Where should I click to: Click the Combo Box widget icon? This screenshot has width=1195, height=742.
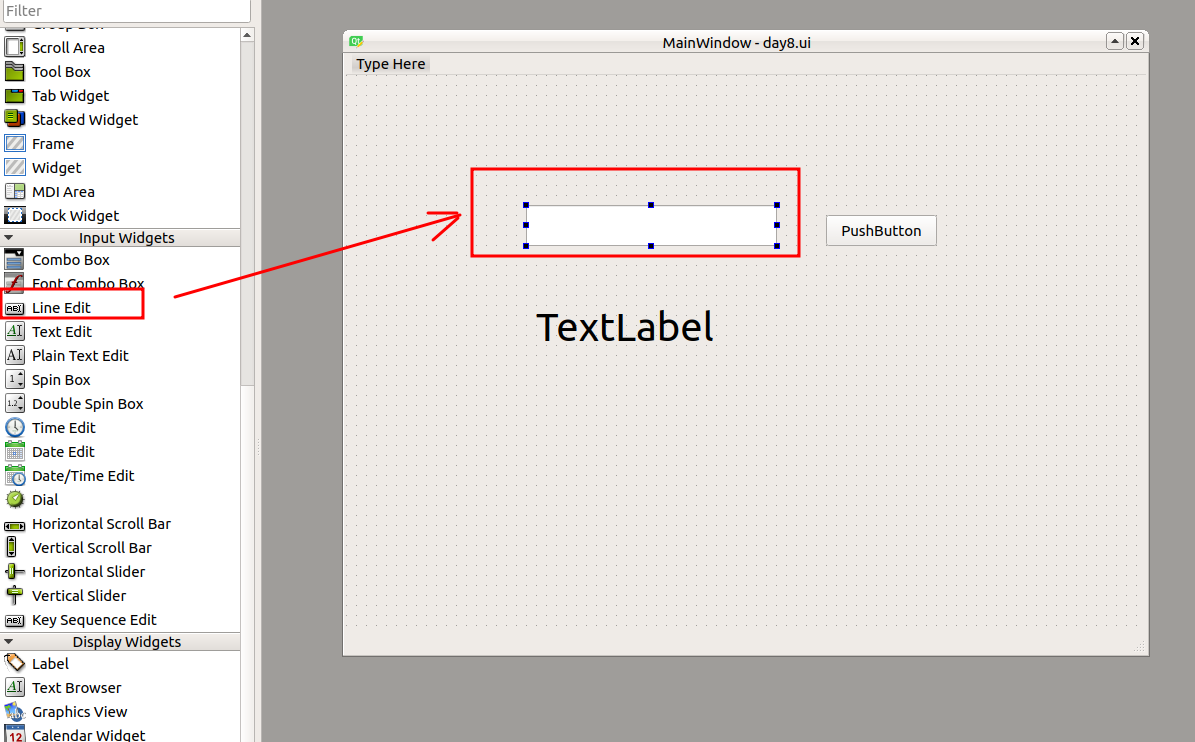(15, 260)
